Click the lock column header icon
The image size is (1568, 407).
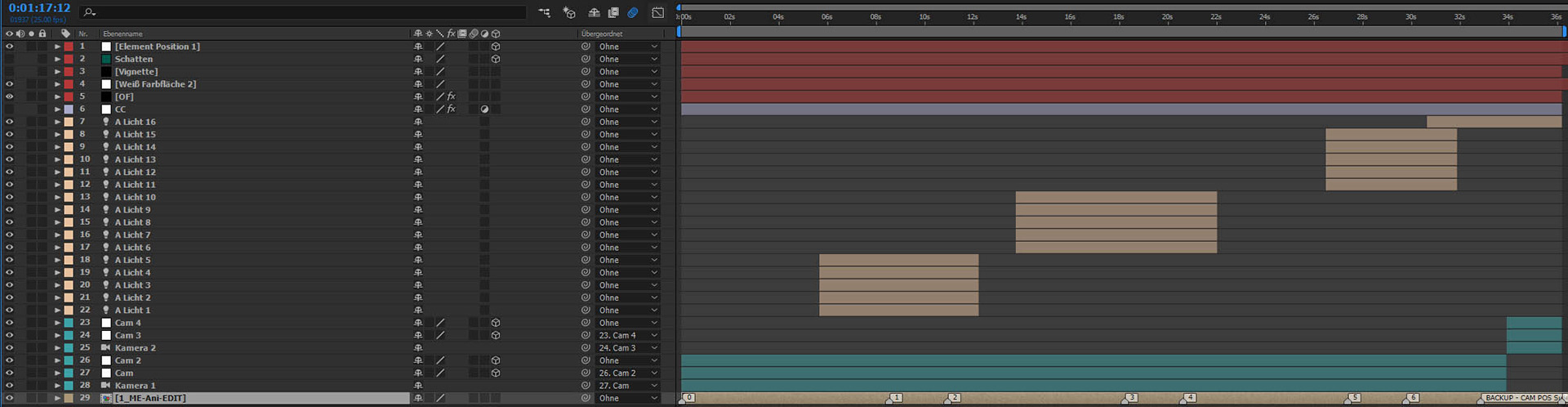pos(42,34)
